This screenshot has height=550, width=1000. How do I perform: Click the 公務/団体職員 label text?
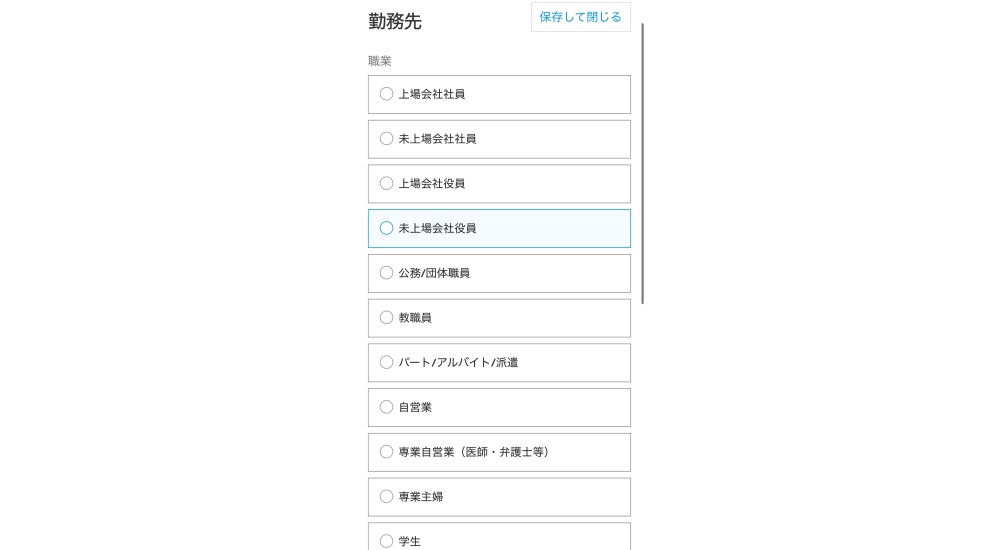point(434,273)
